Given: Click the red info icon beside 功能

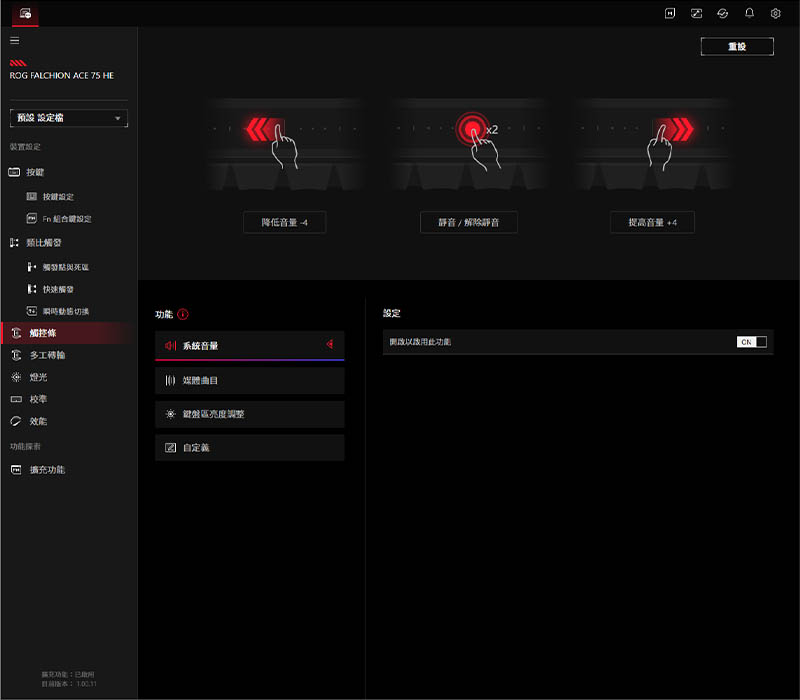Looking at the screenshot, I should (x=183, y=314).
